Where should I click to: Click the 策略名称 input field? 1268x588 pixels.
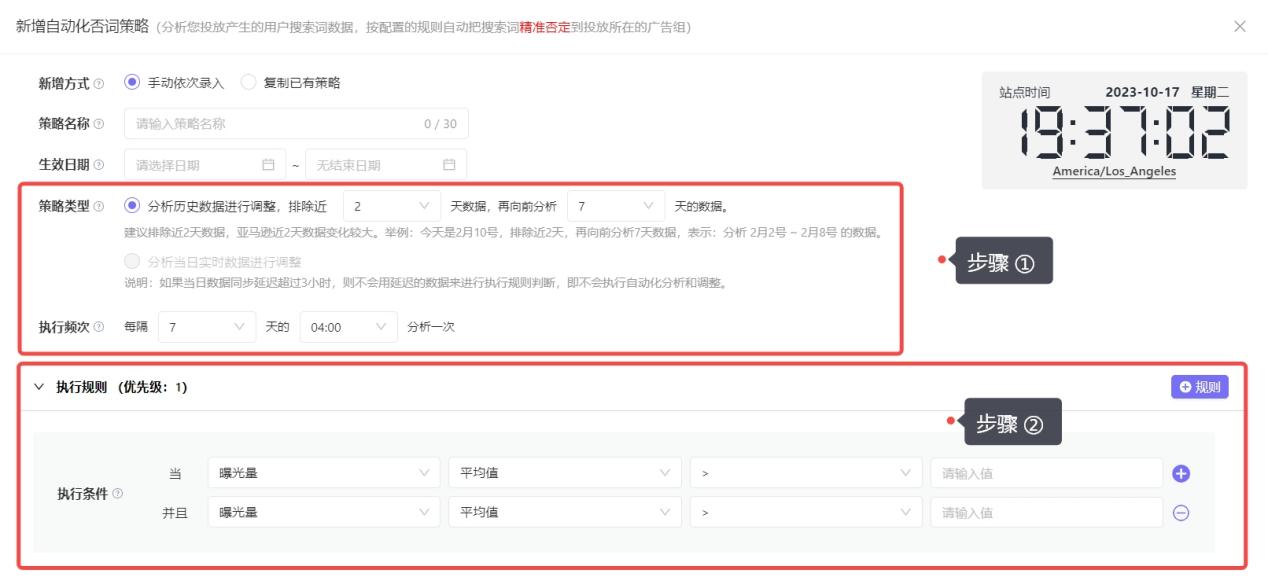click(296, 124)
